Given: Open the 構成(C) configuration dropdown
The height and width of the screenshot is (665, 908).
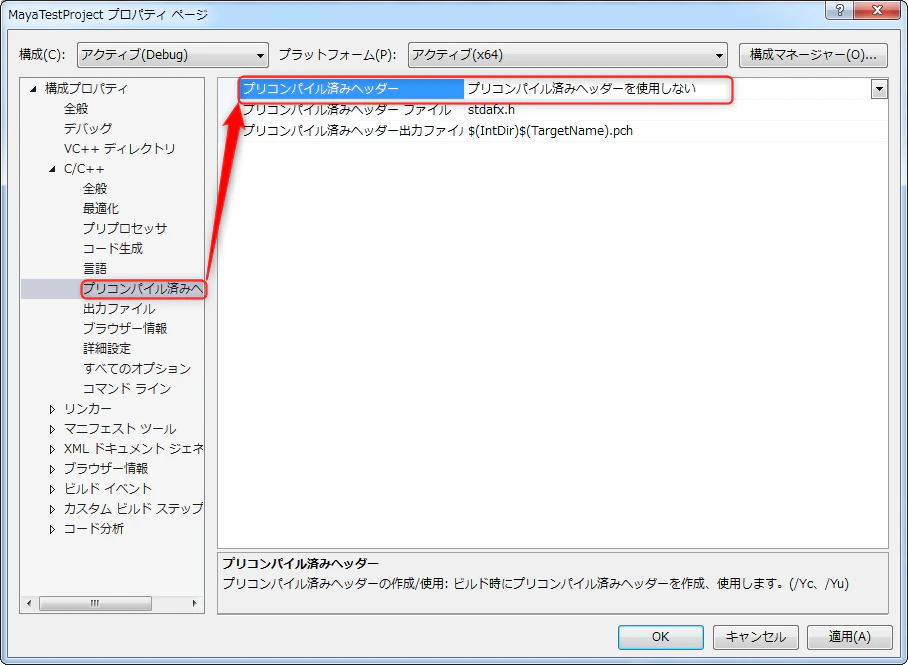Looking at the screenshot, I should point(173,56).
